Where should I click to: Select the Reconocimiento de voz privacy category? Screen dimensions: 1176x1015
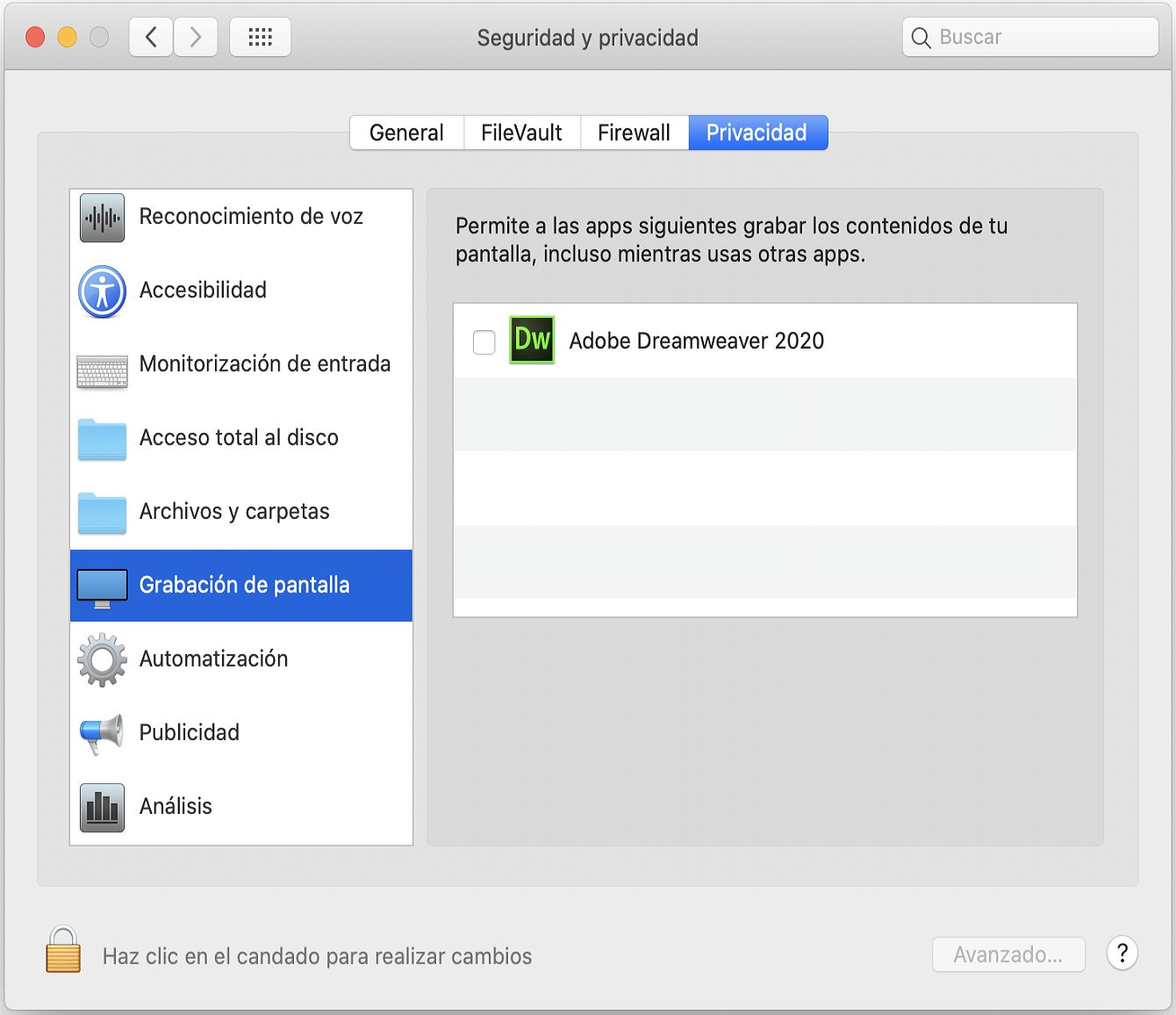[x=251, y=216]
